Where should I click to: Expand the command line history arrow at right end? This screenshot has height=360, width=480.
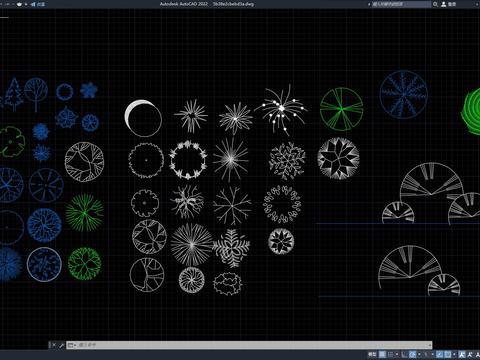430,345
